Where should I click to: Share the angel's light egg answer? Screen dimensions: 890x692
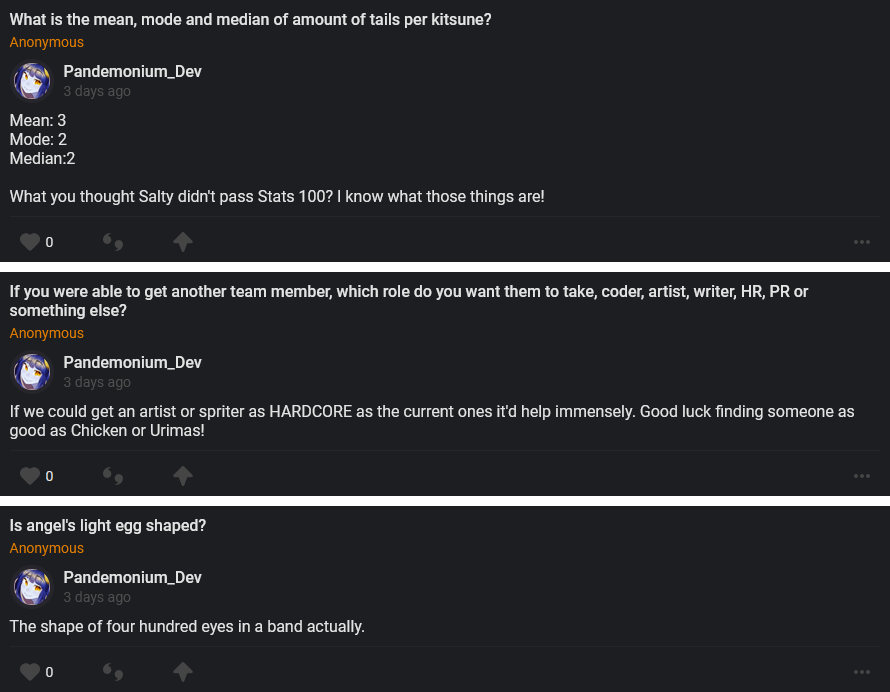[182, 672]
